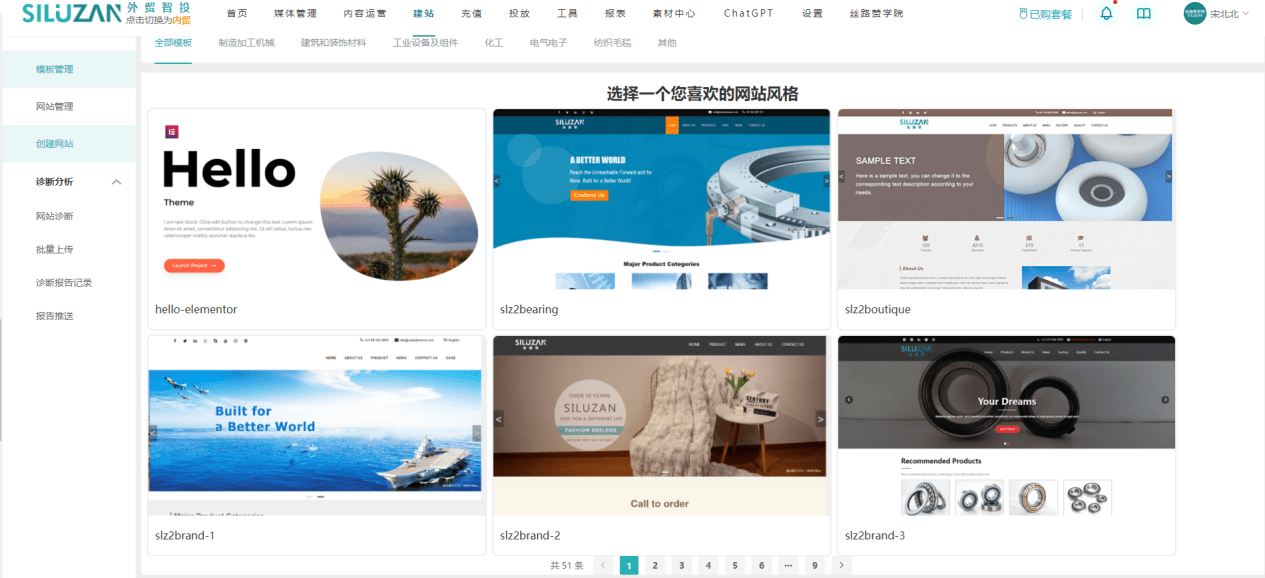Click the slz2brand-1 template name
This screenshot has height=578, width=1265.
point(185,536)
